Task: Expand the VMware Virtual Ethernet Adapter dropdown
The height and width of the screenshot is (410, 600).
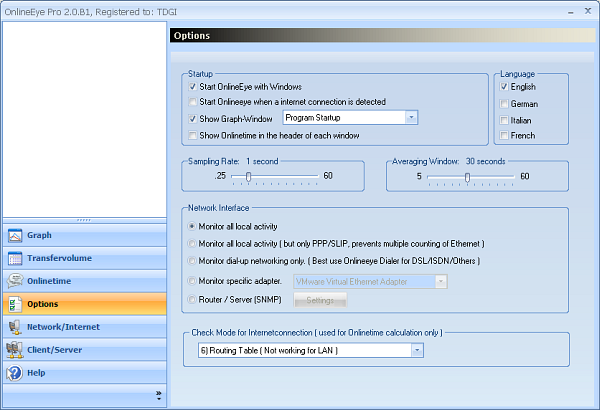Action: (x=441, y=282)
